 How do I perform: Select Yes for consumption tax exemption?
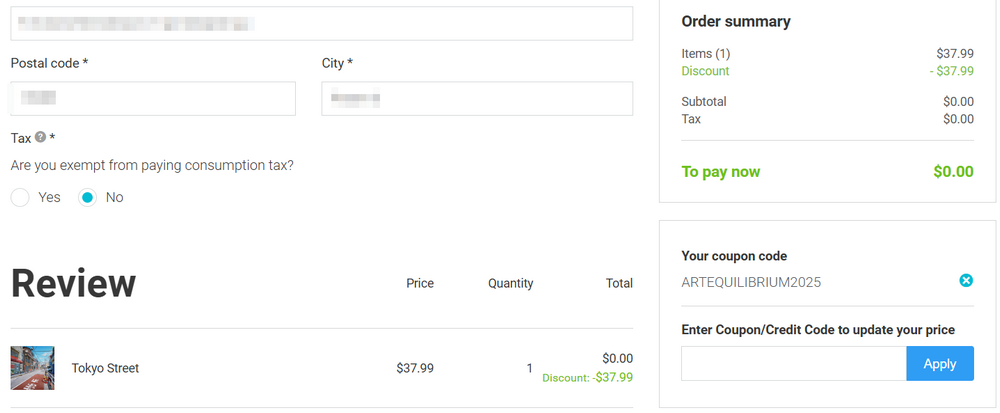(x=20, y=198)
